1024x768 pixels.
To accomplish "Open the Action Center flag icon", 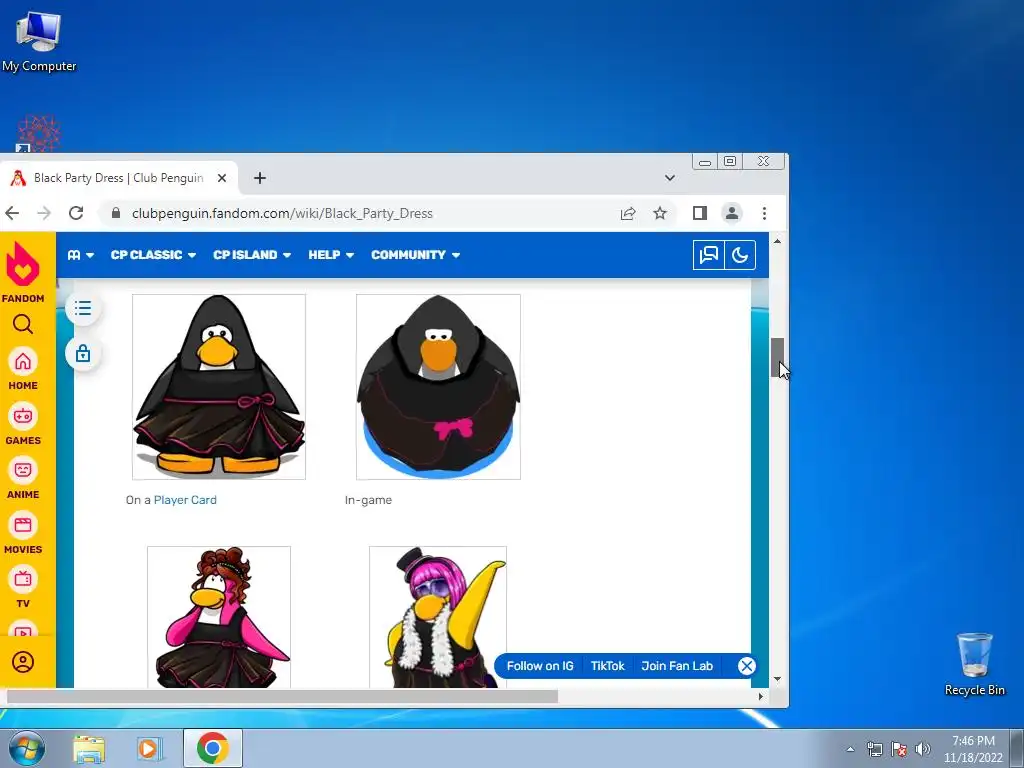I will pyautogui.click(x=899, y=749).
